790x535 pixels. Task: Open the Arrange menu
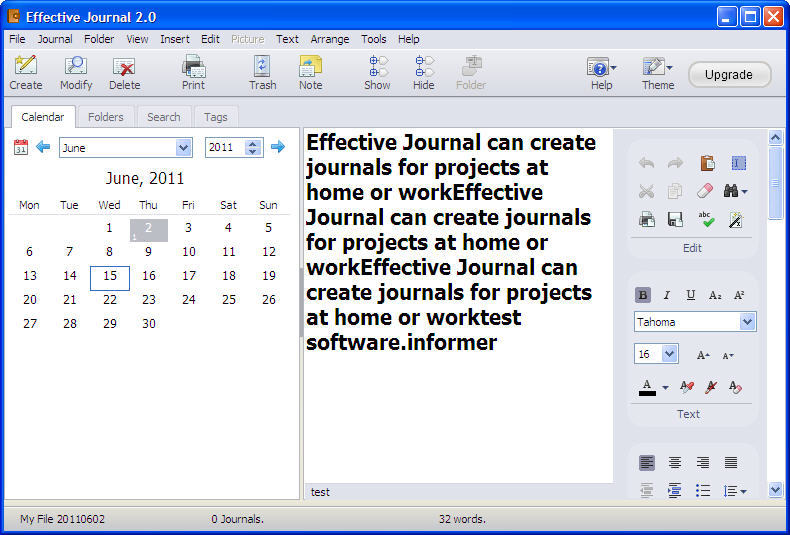tap(330, 39)
